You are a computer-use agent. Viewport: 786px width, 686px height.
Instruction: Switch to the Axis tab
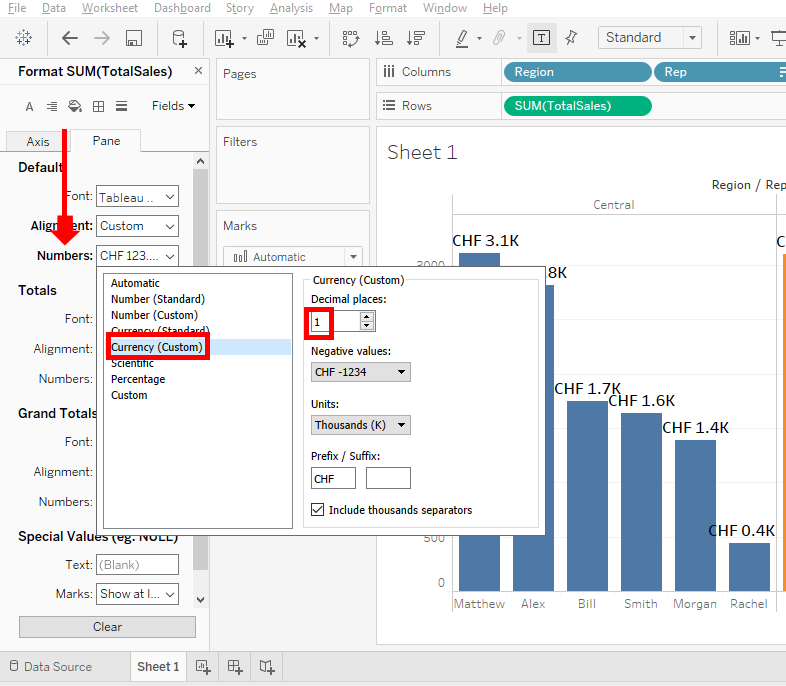[38, 142]
